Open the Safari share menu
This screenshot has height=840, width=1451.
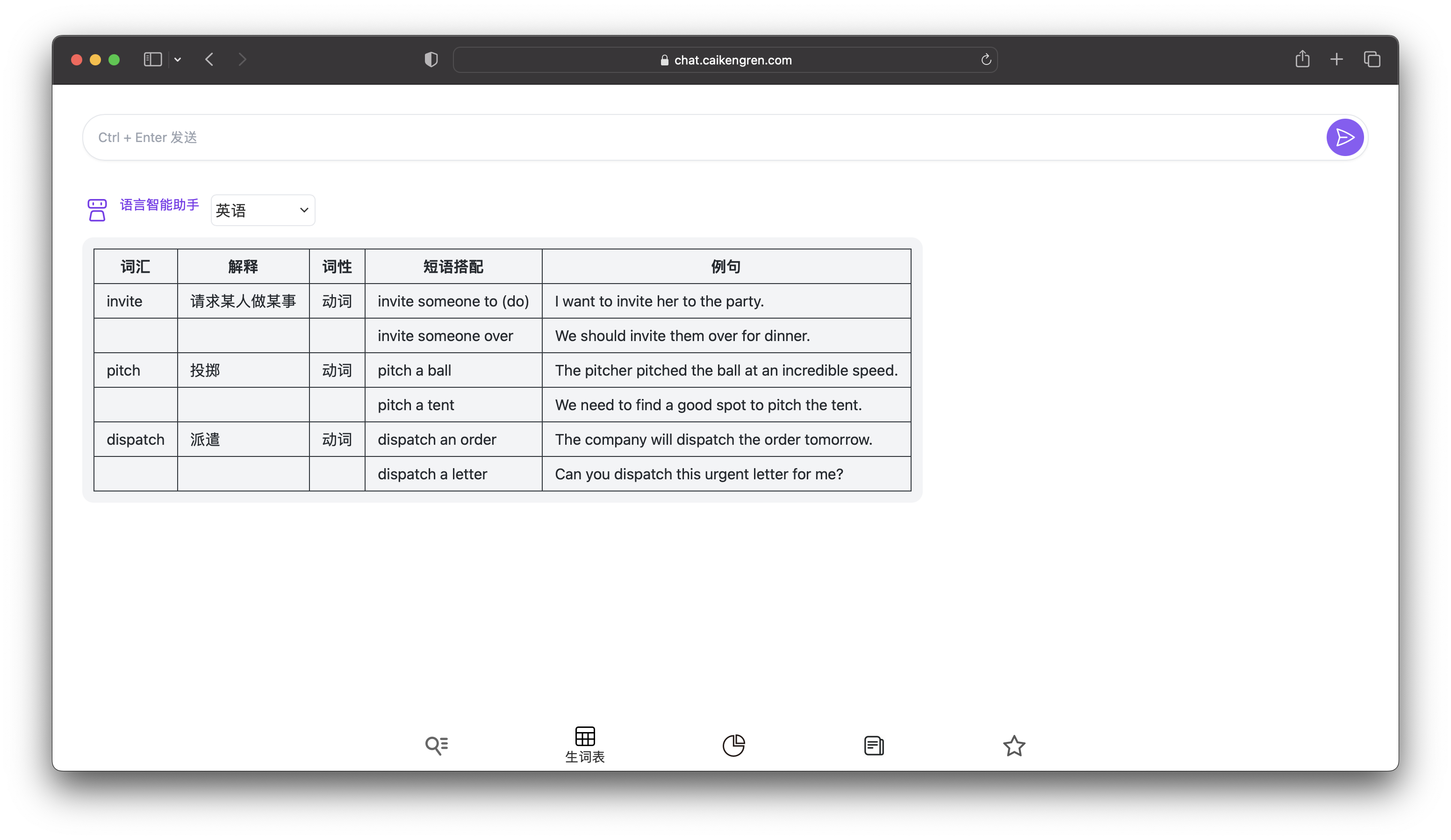click(1302, 59)
